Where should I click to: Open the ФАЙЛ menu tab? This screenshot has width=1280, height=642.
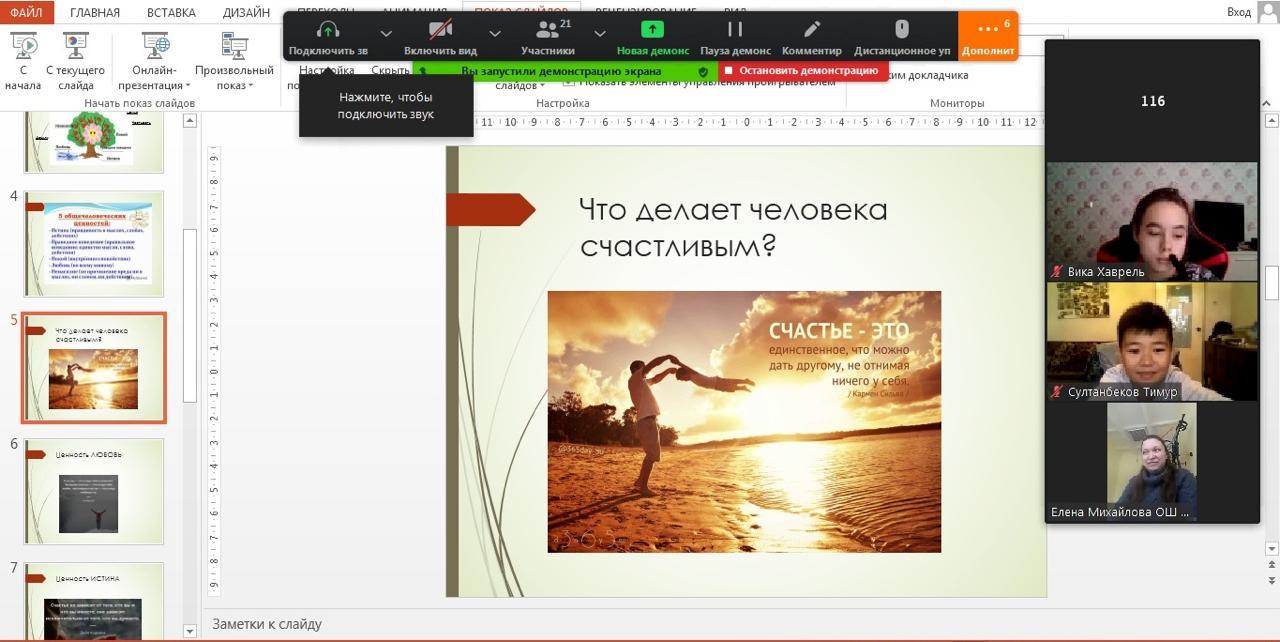pyautogui.click(x=25, y=12)
